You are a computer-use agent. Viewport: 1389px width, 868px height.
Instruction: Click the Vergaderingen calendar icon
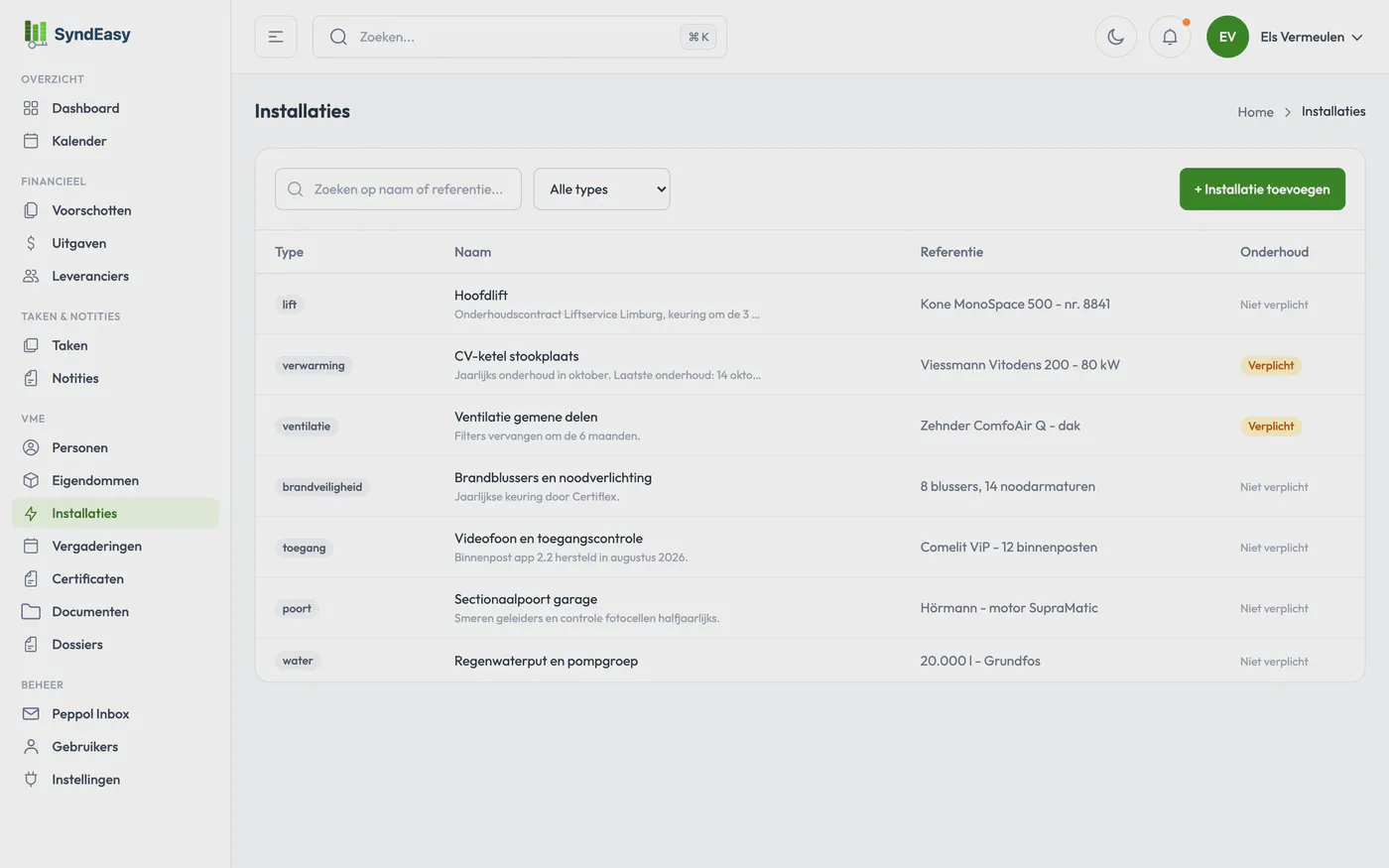click(x=31, y=546)
